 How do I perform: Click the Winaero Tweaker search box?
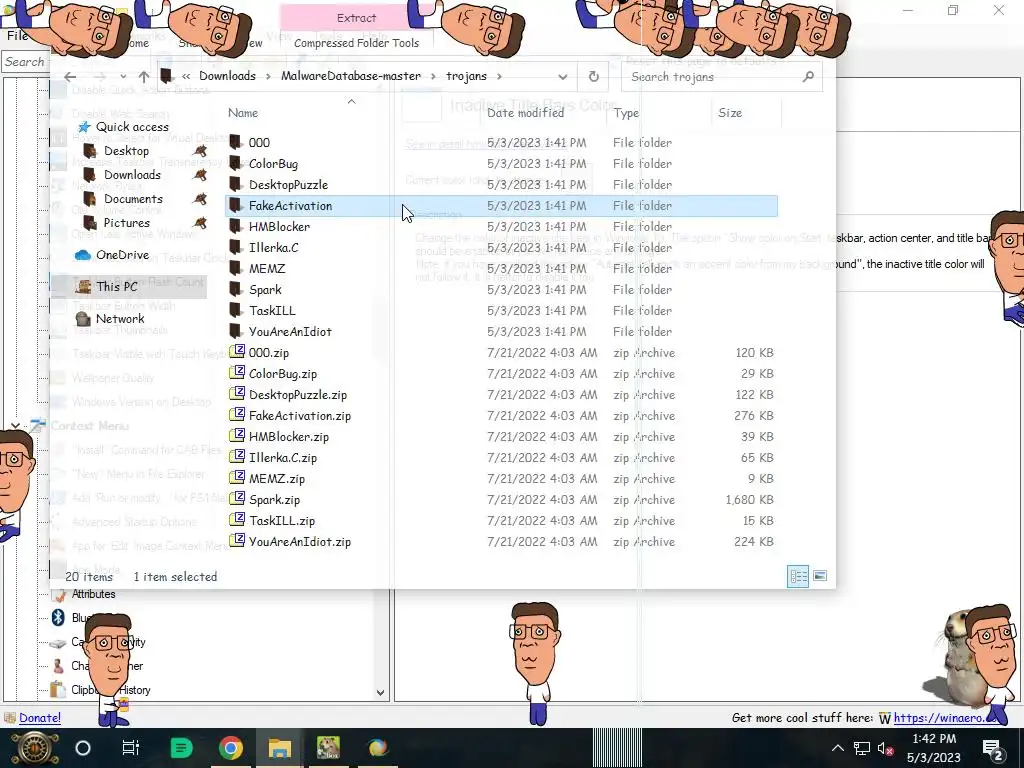click(25, 62)
